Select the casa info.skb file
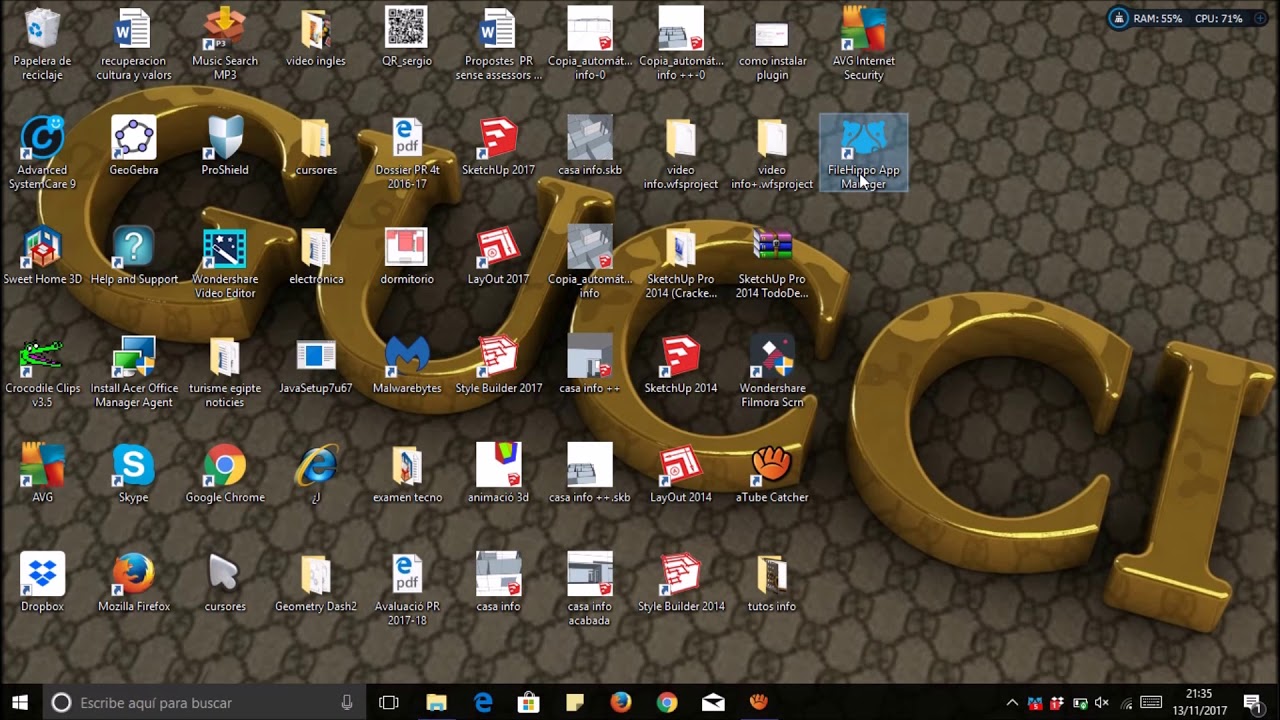The height and width of the screenshot is (720, 1280). [x=590, y=146]
